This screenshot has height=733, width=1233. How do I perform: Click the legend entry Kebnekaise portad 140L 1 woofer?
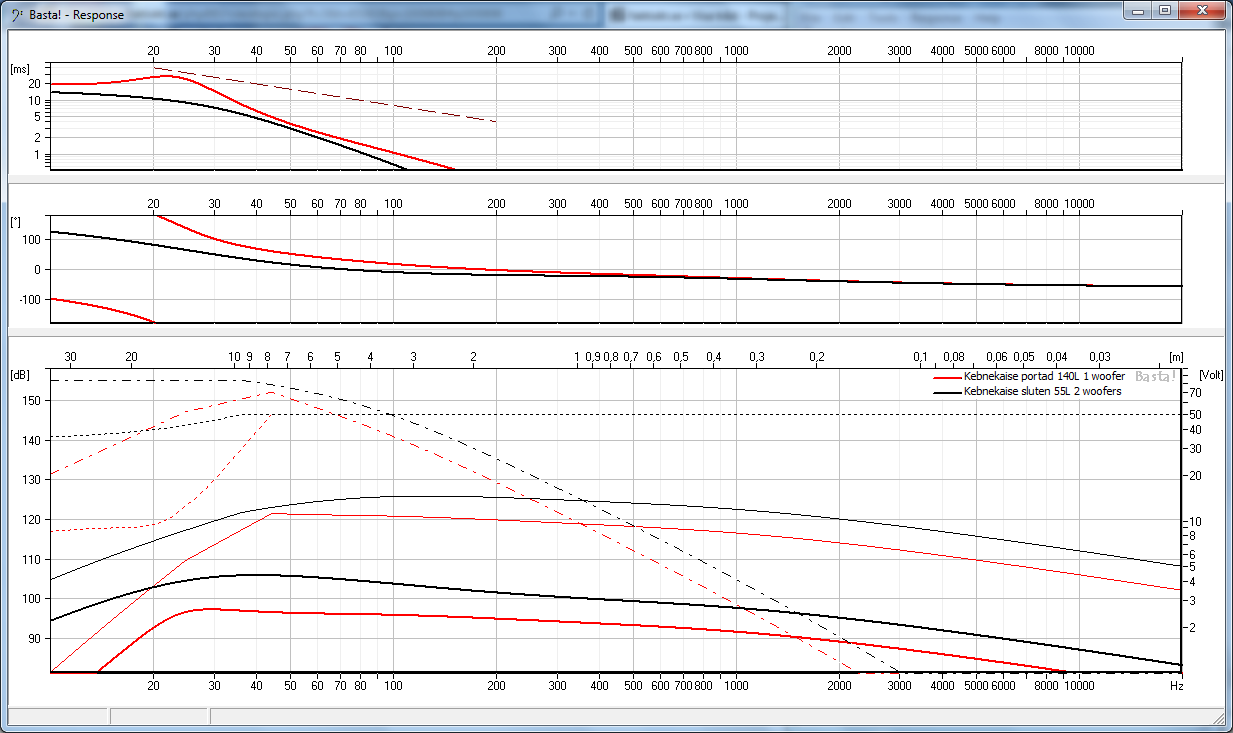point(1044,376)
